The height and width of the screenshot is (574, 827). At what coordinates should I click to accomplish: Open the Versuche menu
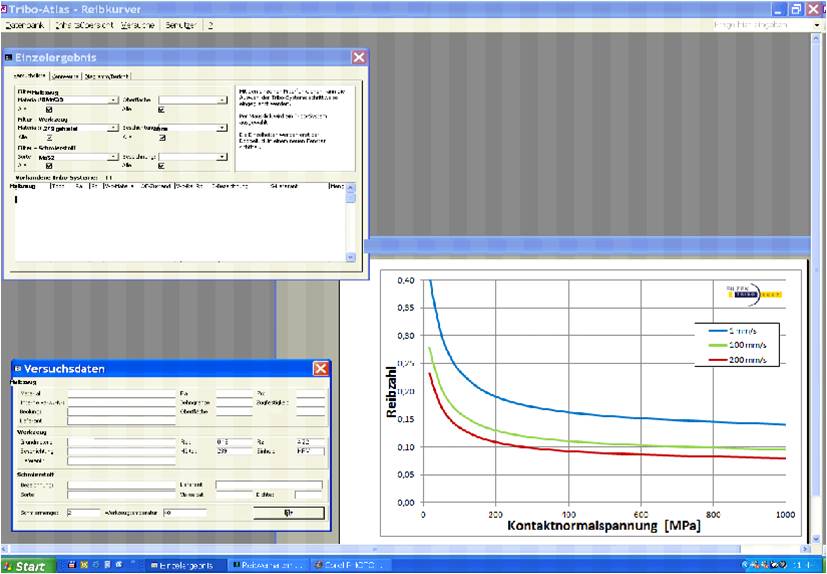[137, 24]
